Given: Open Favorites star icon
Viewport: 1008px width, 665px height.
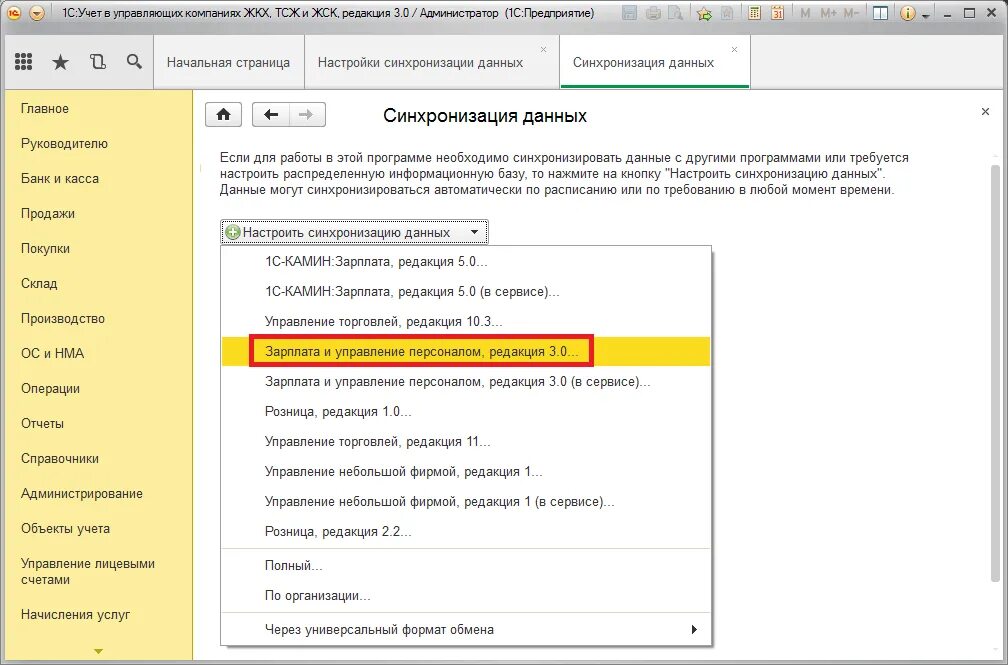Looking at the screenshot, I should 60,62.
